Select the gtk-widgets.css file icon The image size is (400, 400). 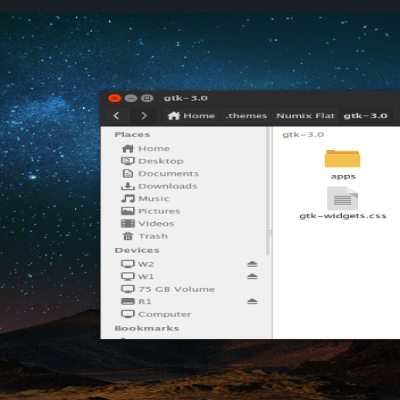coord(343,198)
